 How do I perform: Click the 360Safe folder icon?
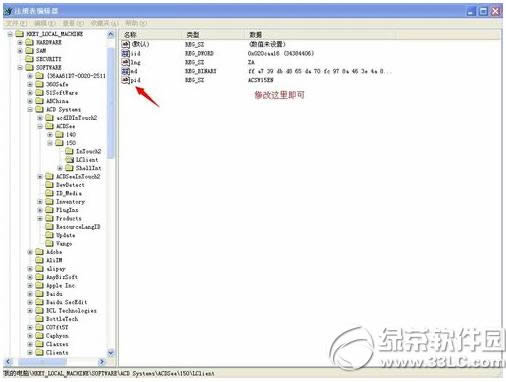coord(40,84)
